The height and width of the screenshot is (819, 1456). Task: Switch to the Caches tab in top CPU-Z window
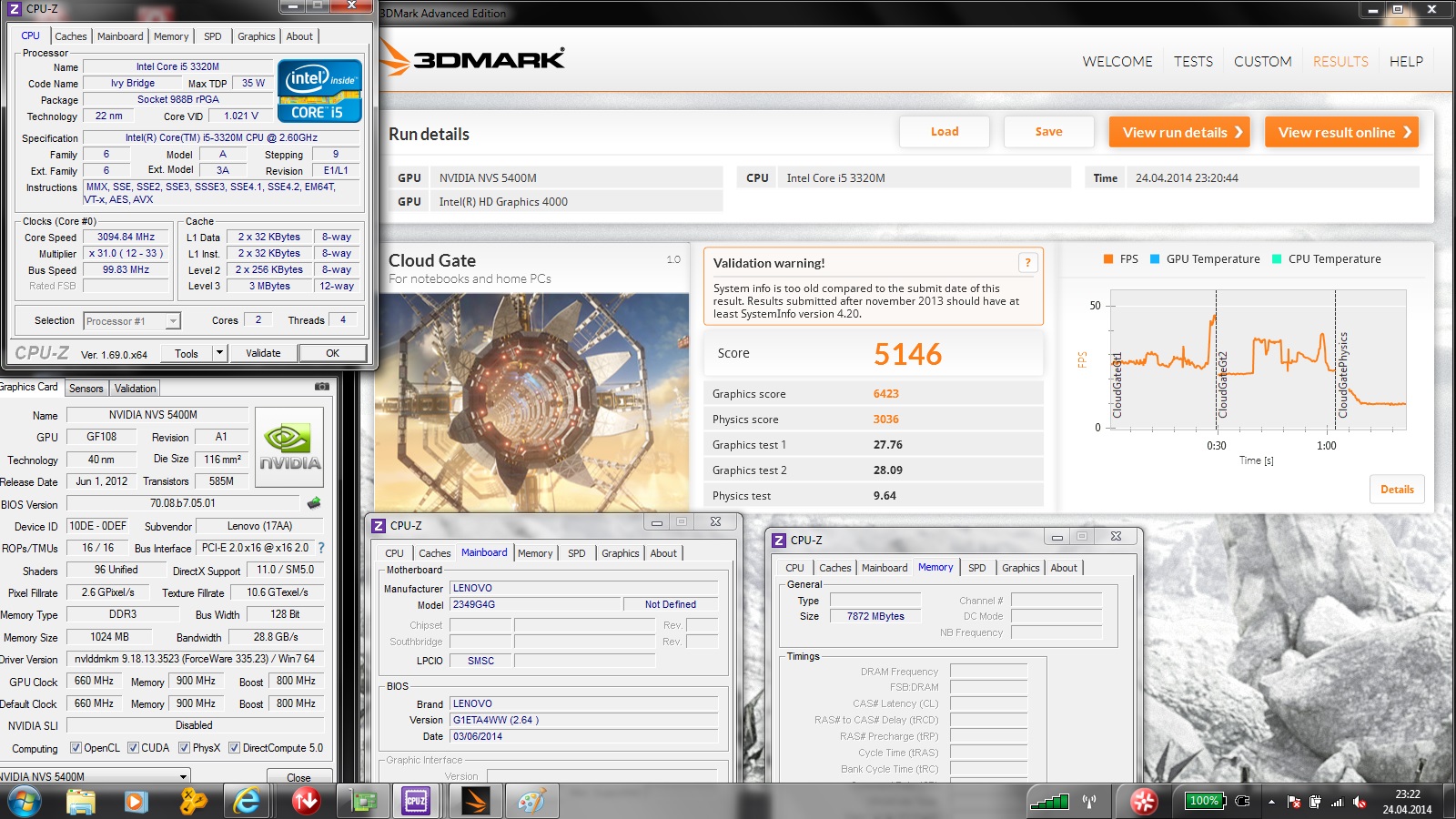(x=71, y=36)
